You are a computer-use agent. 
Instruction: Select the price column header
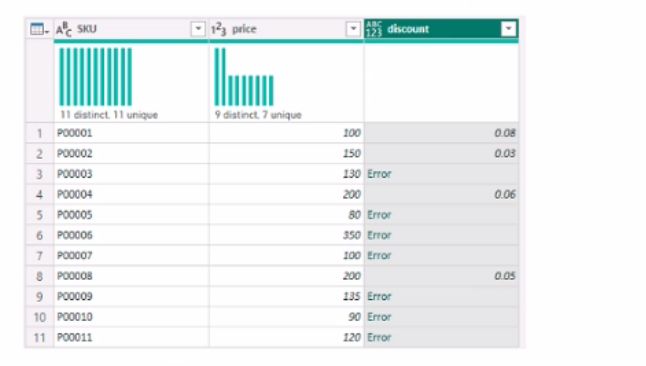pyautogui.click(x=286, y=29)
